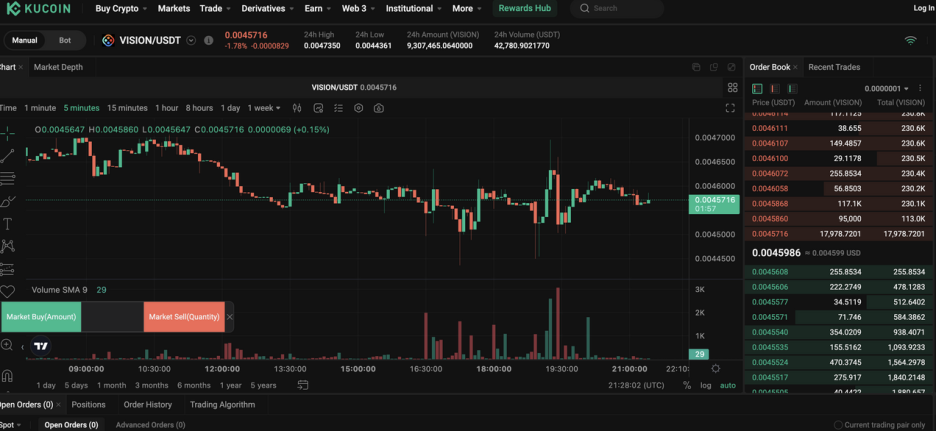Viewport: 936px width, 431px height.
Task: Open the candlestick chart style selector
Action: click(x=297, y=108)
